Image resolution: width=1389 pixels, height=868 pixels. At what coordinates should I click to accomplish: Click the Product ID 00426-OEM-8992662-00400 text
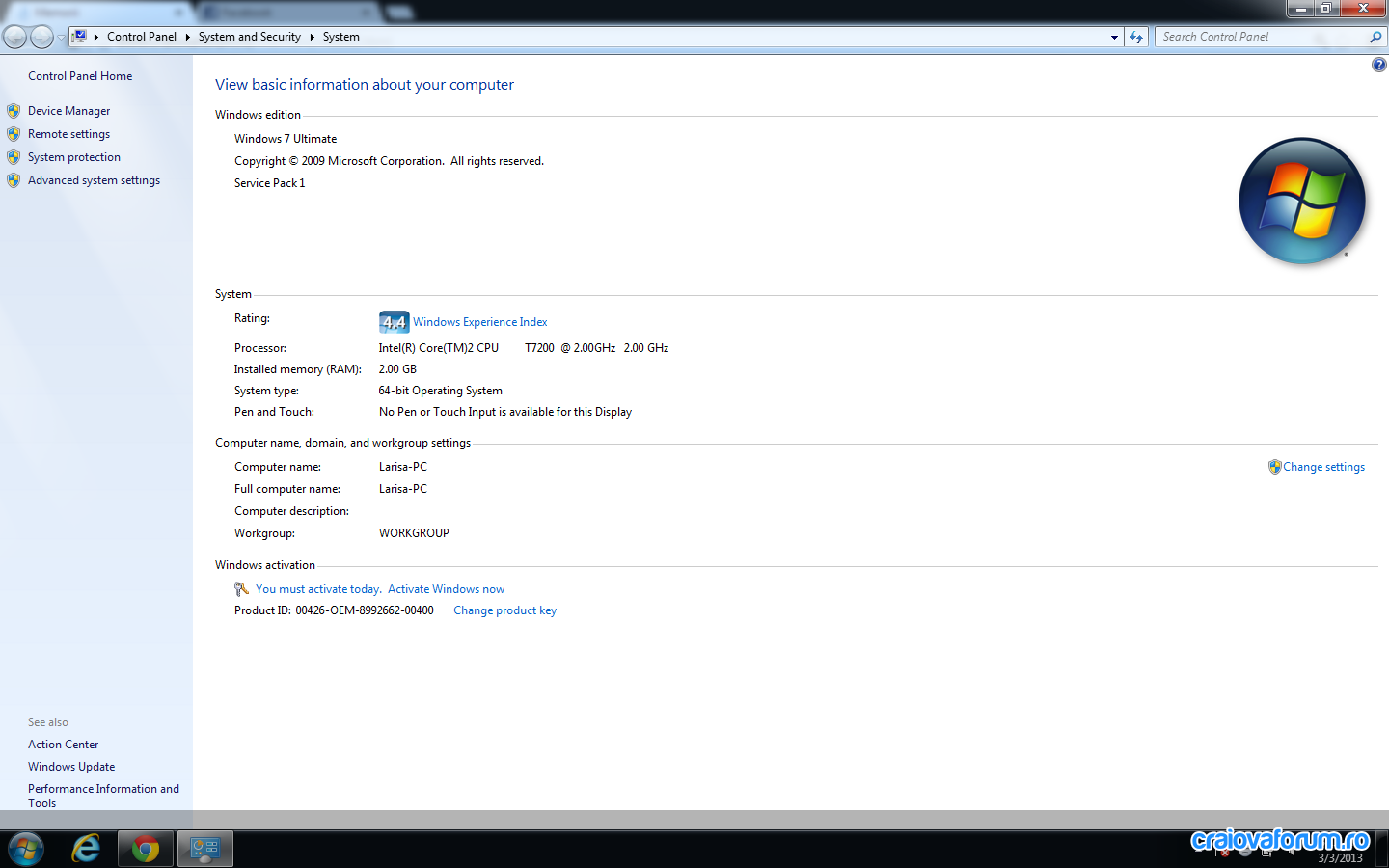tap(334, 610)
